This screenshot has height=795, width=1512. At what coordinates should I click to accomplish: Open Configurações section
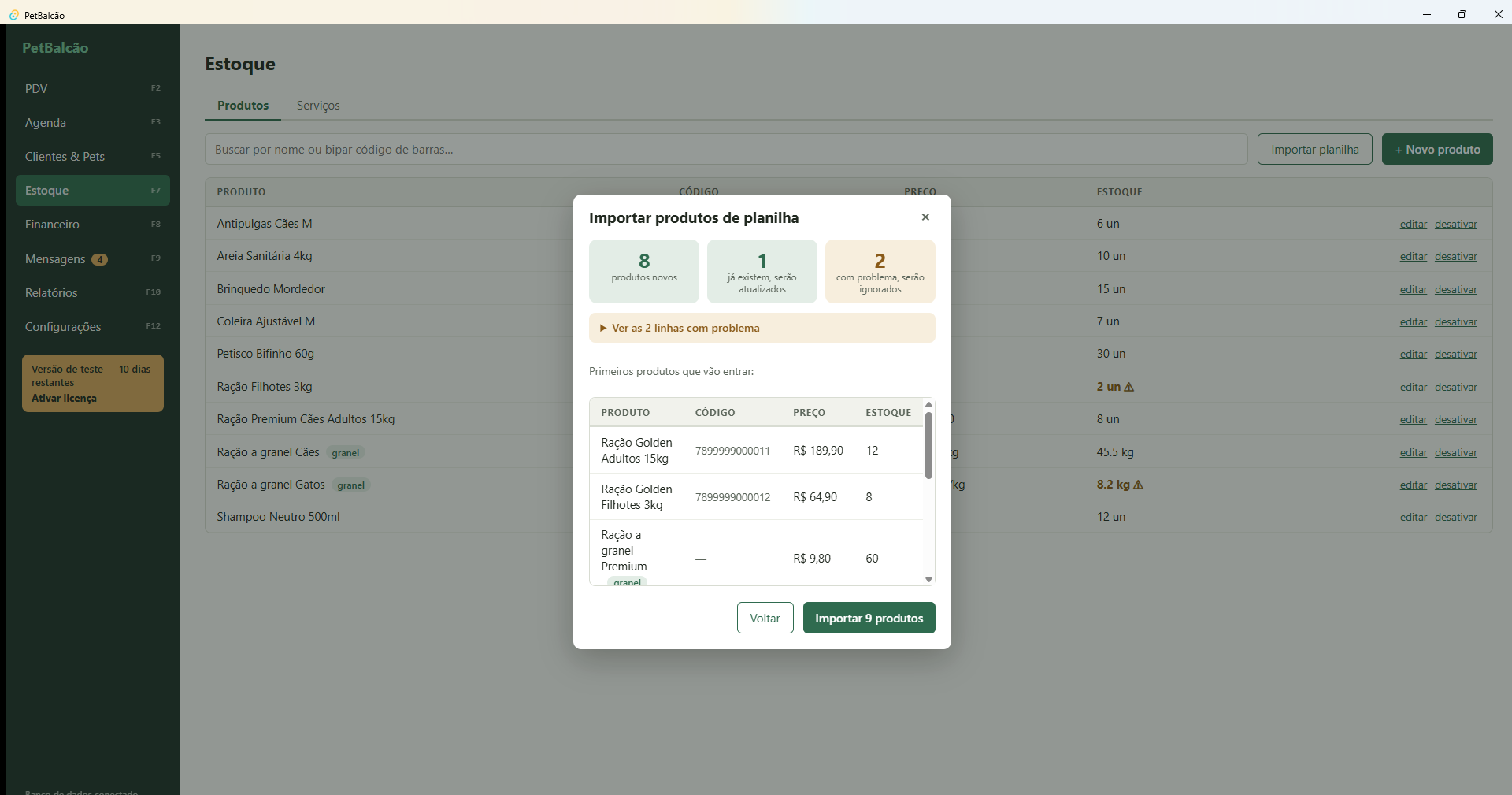pos(93,326)
